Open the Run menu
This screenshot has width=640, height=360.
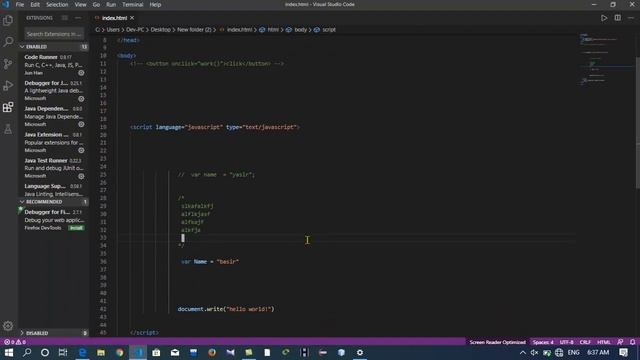tap(111, 4)
